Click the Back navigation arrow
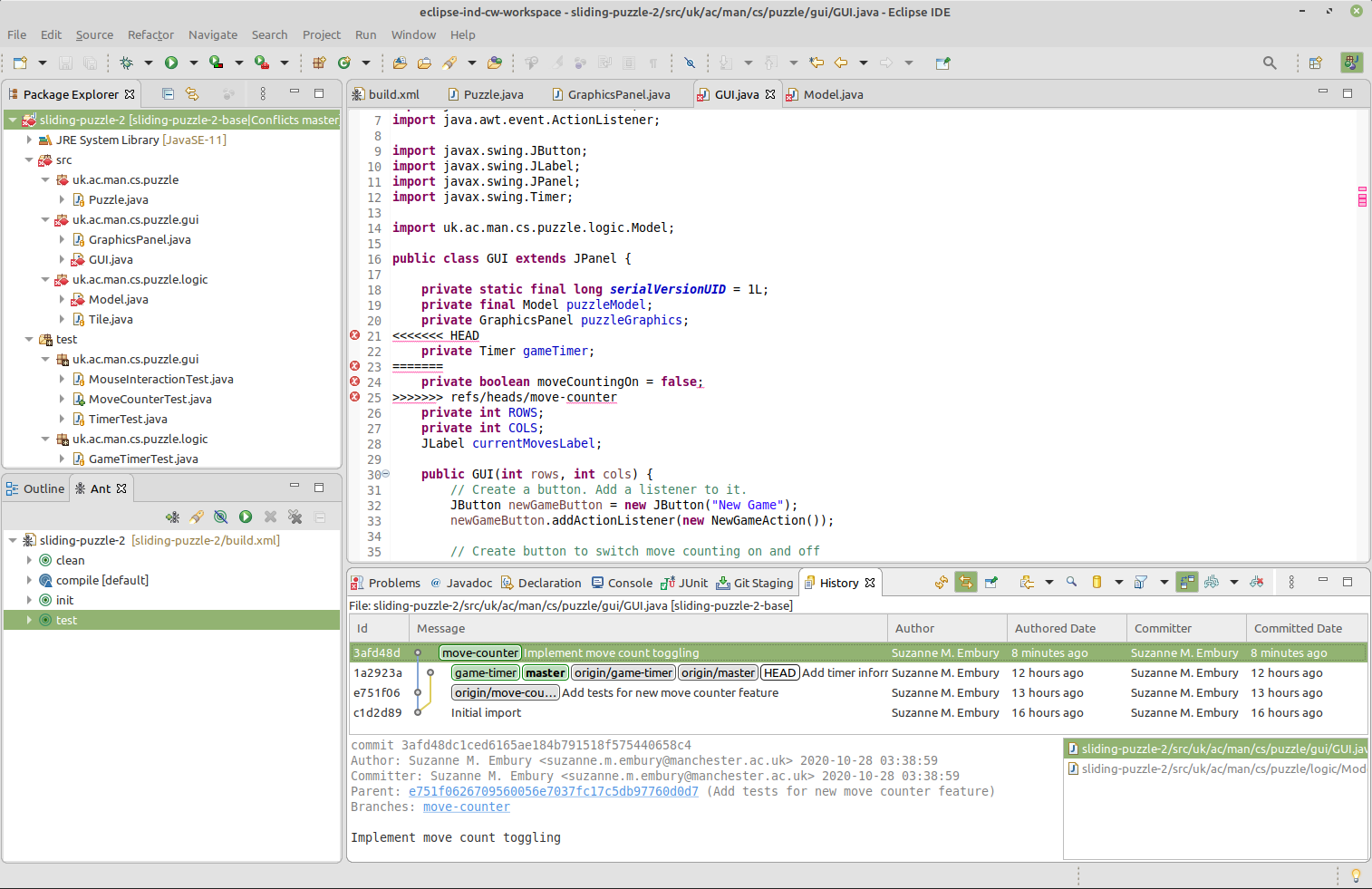This screenshot has height=889, width=1372. pyautogui.click(x=841, y=63)
